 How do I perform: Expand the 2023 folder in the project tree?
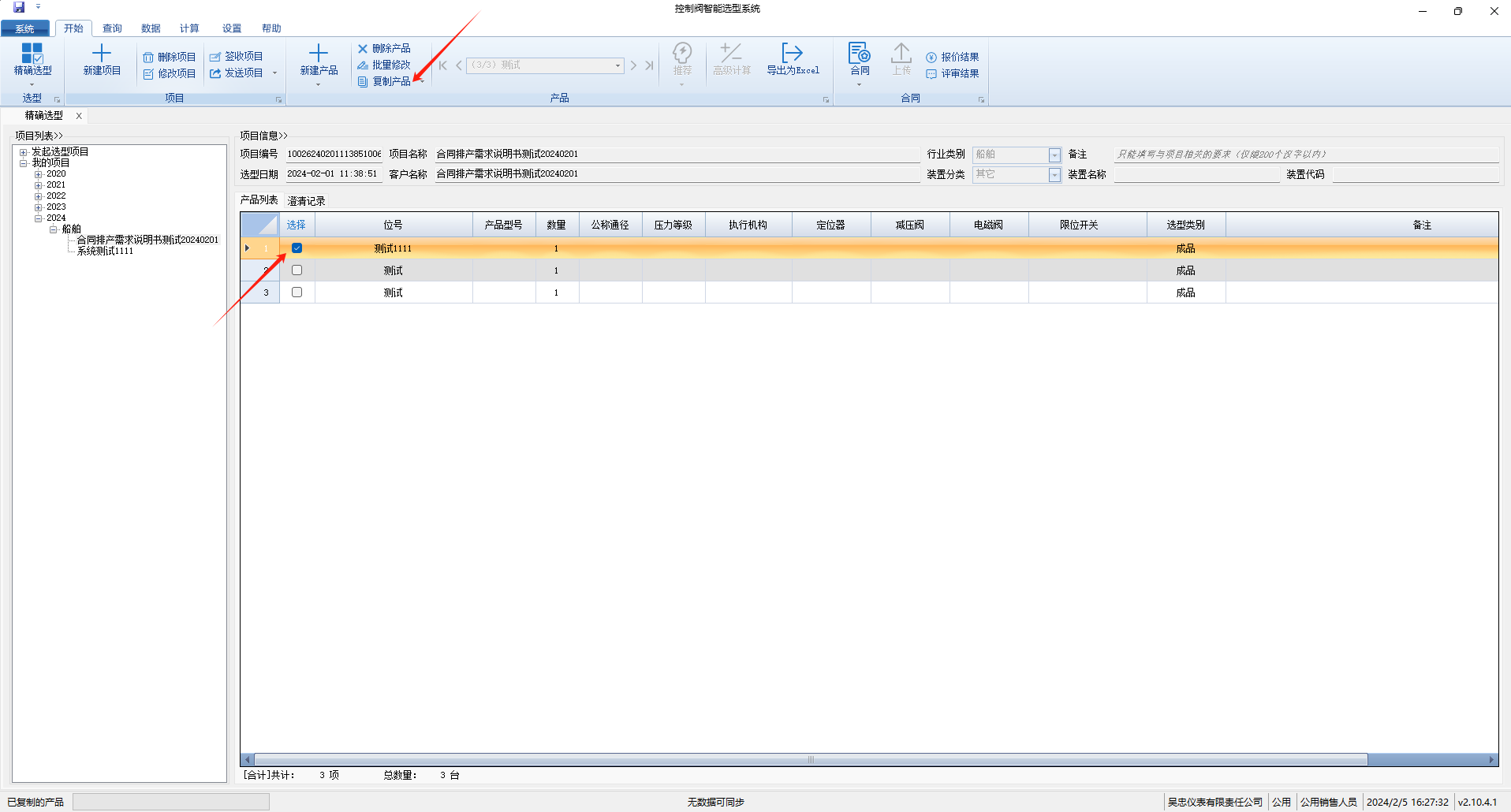point(38,207)
